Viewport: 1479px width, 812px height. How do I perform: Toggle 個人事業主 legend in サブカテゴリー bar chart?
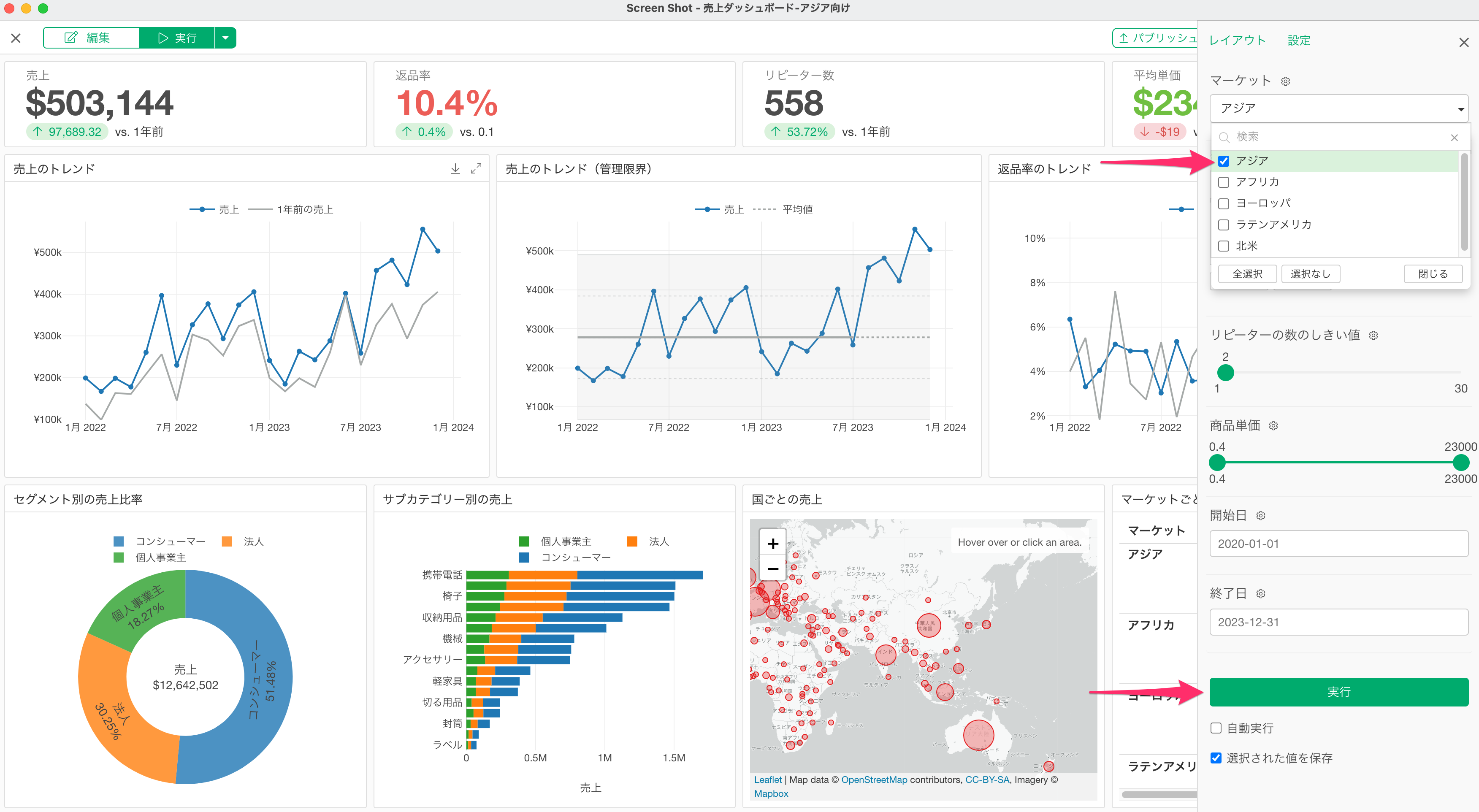[x=555, y=541]
